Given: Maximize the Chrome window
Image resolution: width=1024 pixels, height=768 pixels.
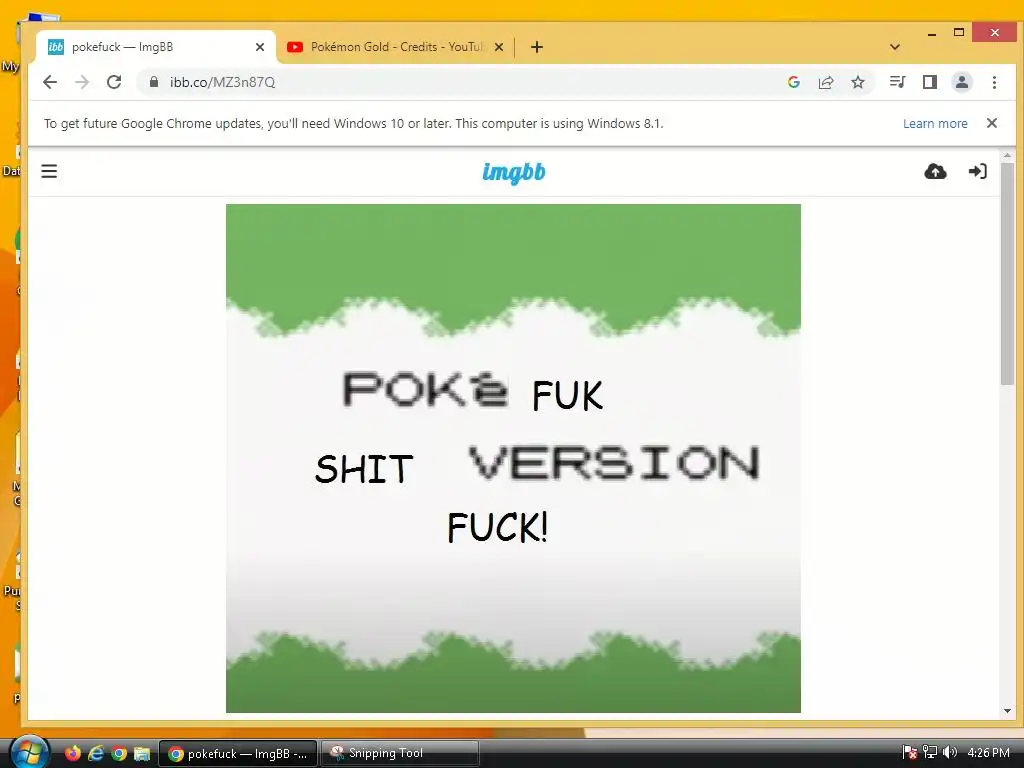Looking at the screenshot, I should (959, 33).
